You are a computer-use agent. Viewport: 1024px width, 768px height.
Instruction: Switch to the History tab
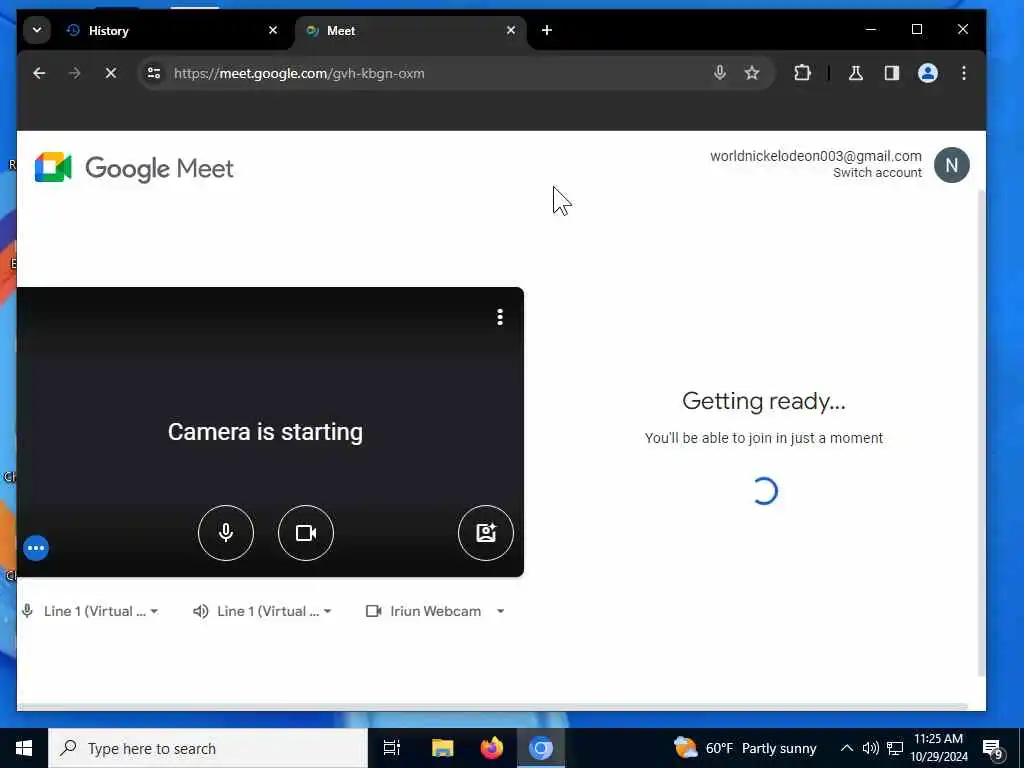tap(171, 31)
